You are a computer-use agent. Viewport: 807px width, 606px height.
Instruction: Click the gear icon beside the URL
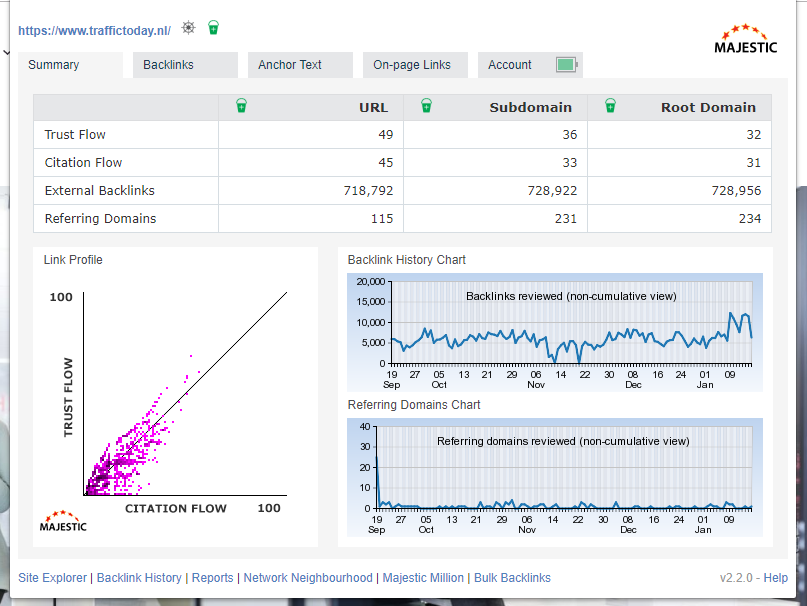[x=188, y=29]
